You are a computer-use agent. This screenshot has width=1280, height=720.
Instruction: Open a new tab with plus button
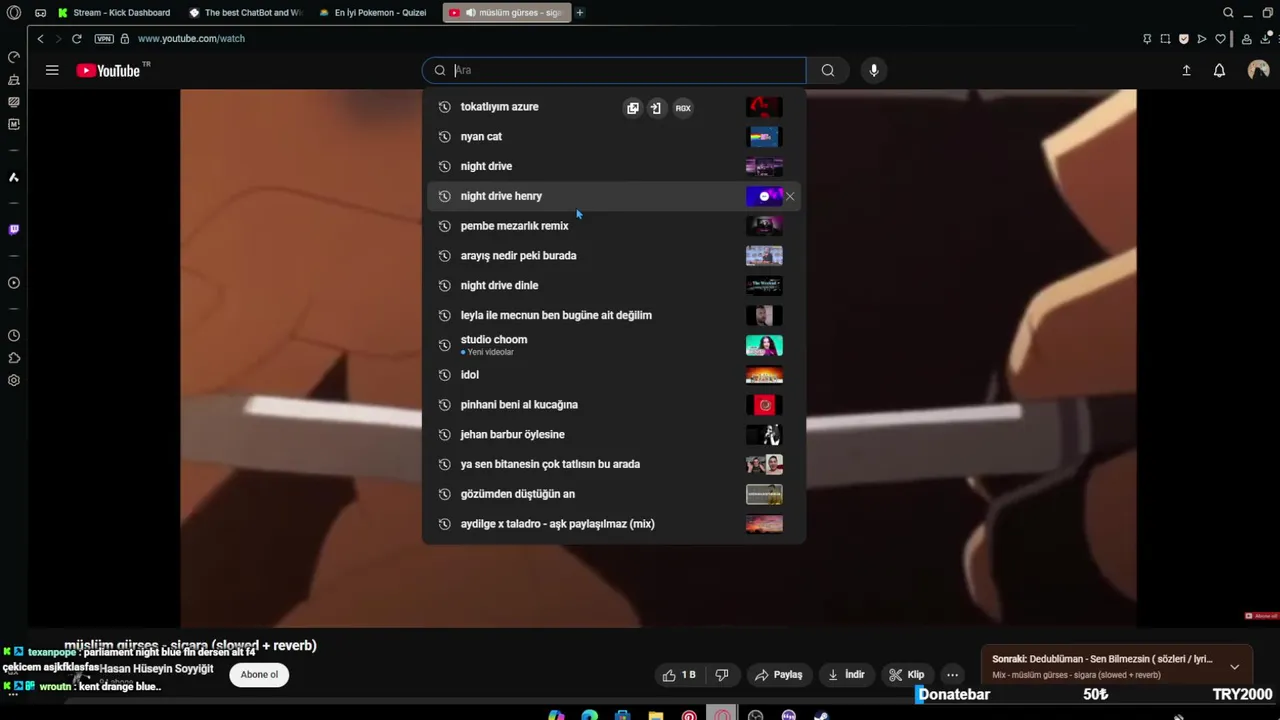tap(580, 13)
